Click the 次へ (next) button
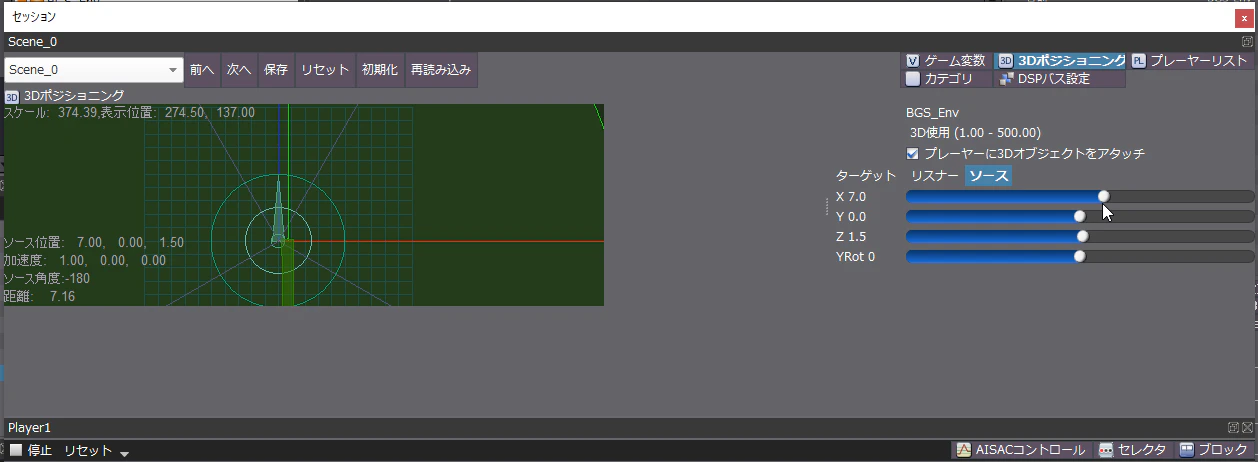Viewport: 1258px width, 462px height. (239, 70)
